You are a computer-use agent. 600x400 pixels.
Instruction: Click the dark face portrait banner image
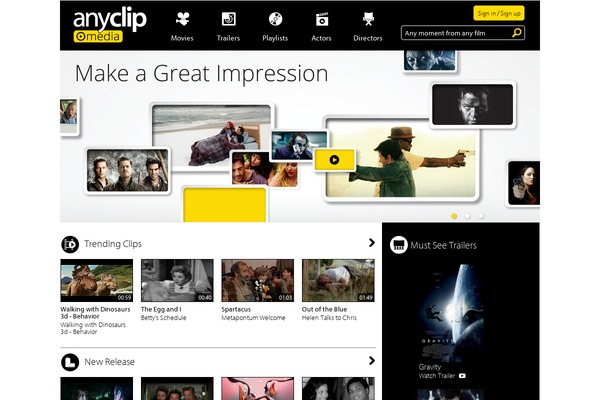(473, 104)
